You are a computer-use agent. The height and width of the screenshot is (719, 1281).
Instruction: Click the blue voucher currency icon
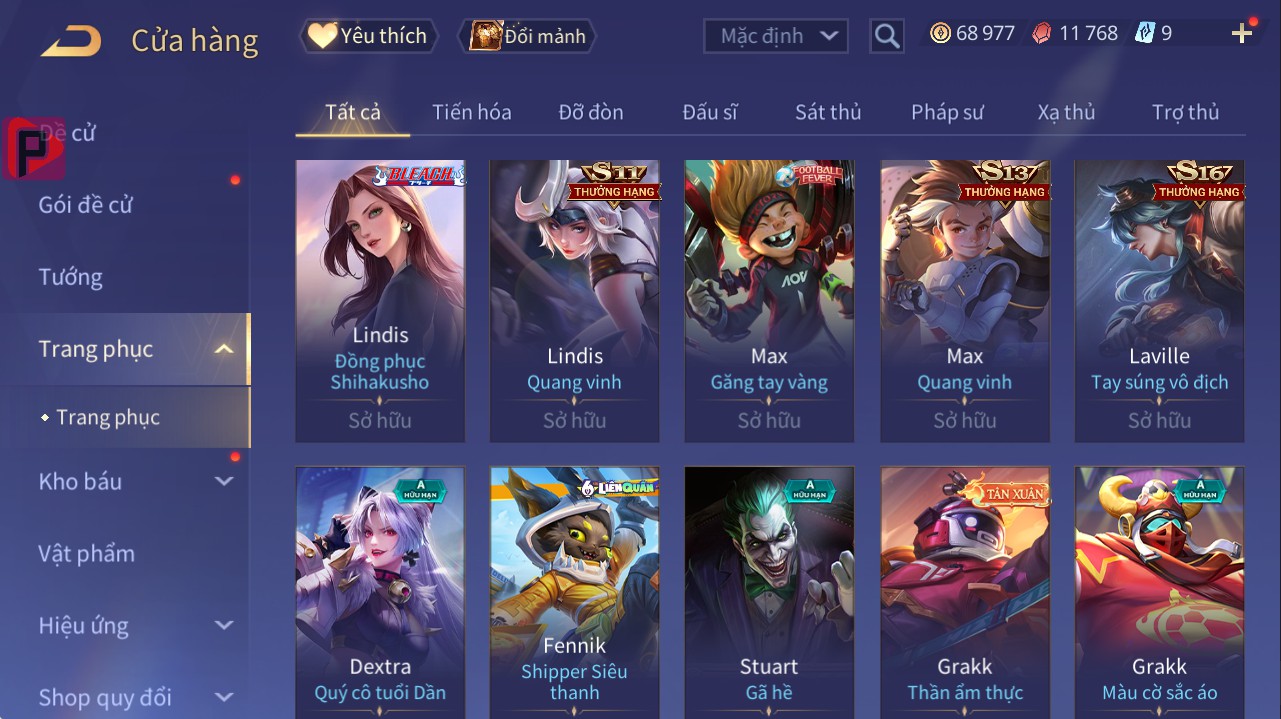point(1145,34)
